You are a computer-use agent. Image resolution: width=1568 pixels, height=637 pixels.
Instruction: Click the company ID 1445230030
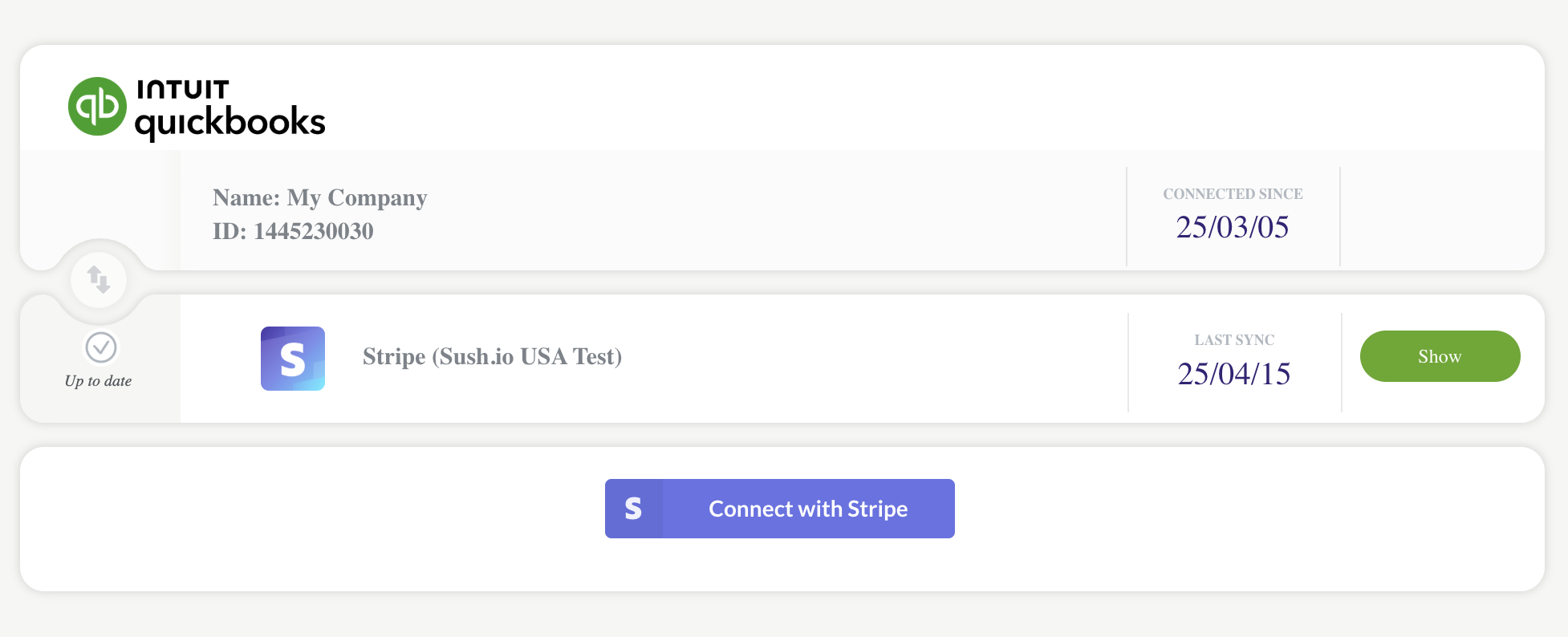293,231
